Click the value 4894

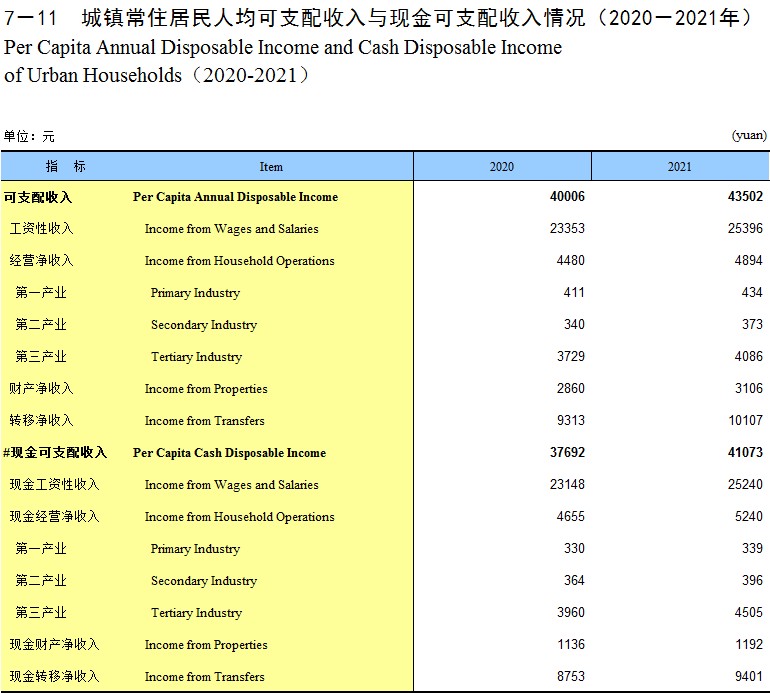(749, 260)
